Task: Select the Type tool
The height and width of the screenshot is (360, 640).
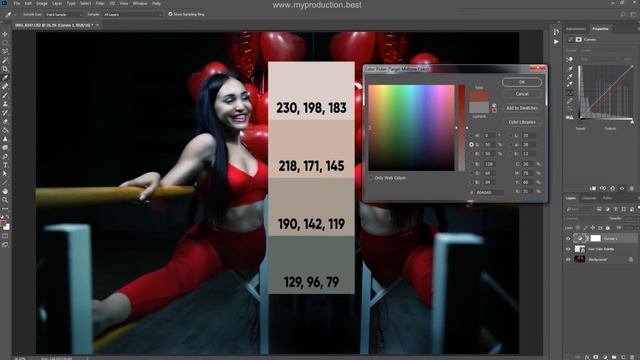Action: click(5, 165)
